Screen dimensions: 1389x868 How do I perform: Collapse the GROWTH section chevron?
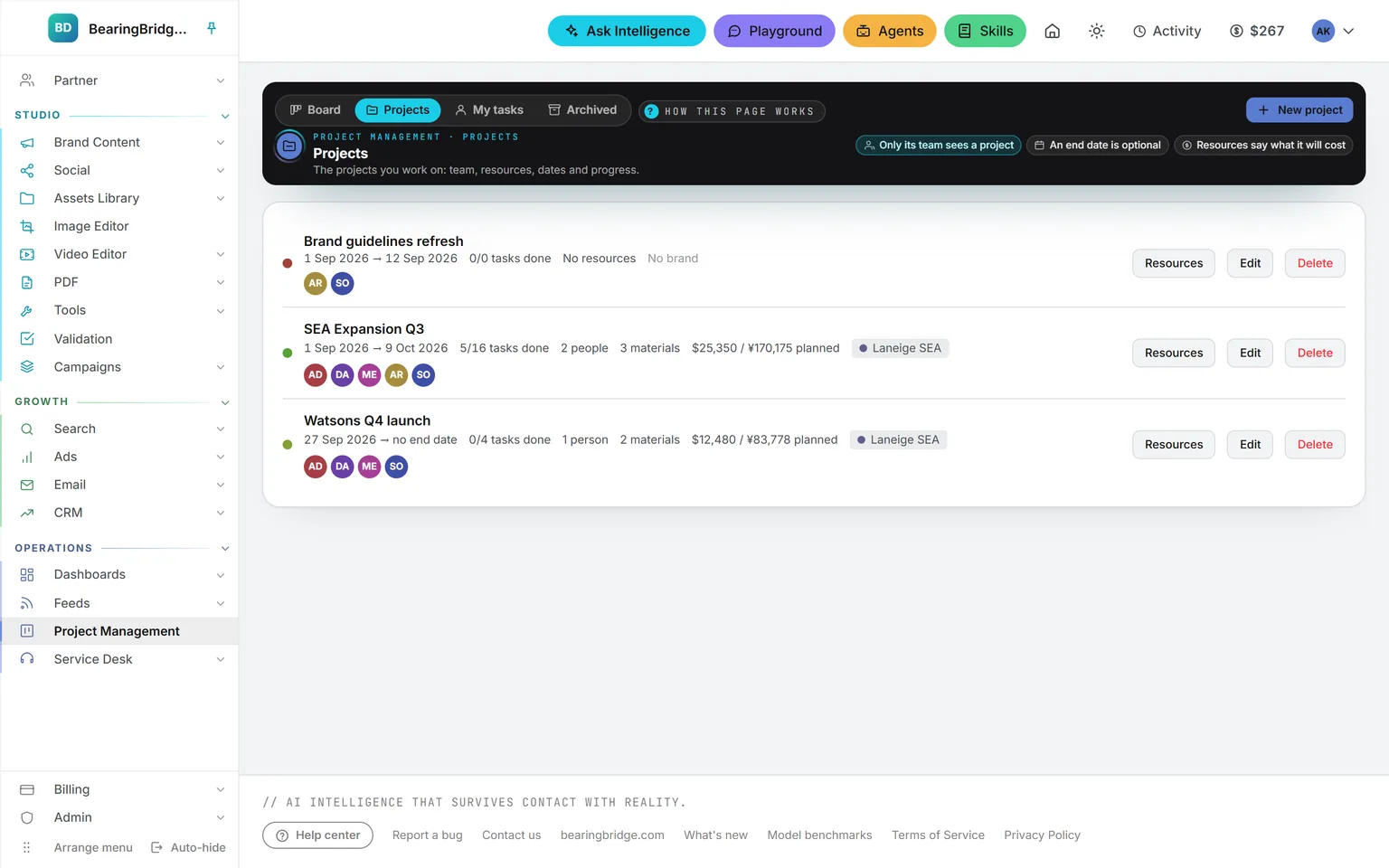point(225,402)
